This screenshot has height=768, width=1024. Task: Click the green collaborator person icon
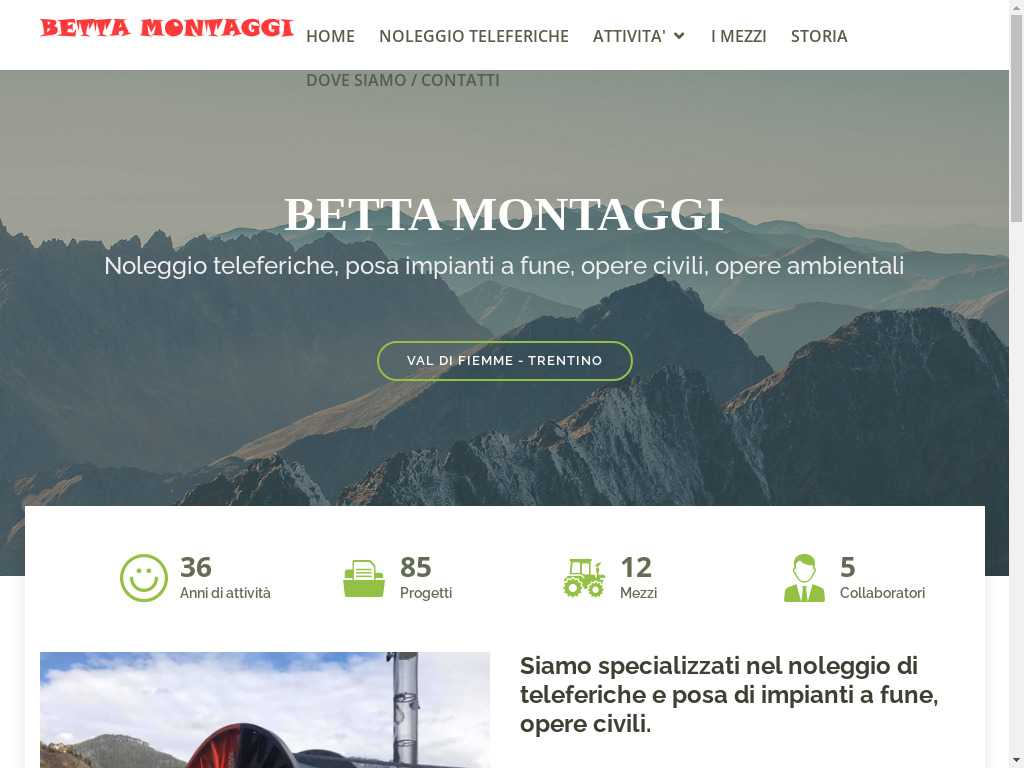coord(804,578)
